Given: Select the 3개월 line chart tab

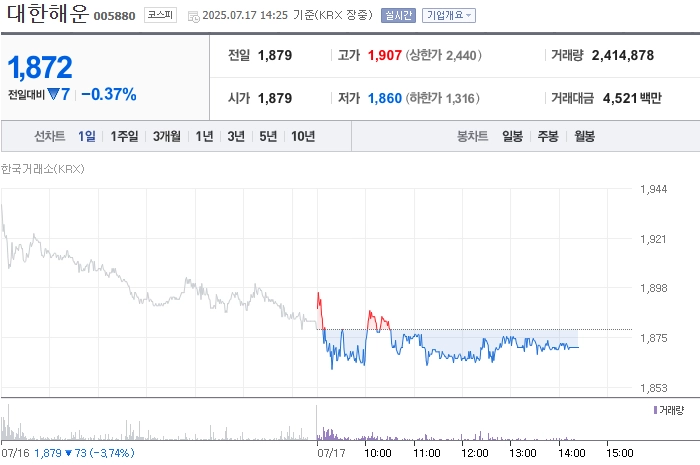Looking at the screenshot, I should coord(167,136).
